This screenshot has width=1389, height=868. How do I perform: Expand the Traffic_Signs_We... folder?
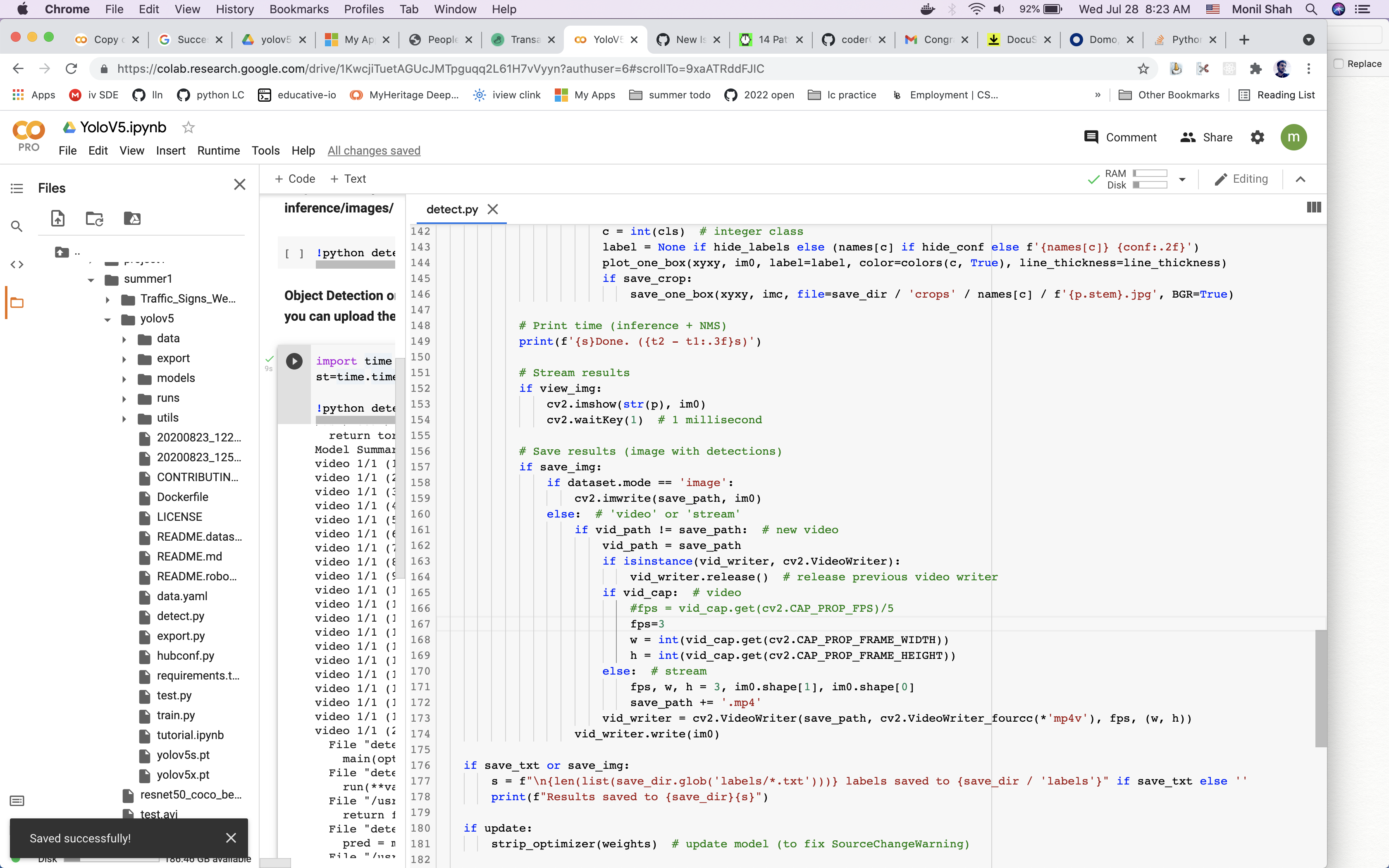click(x=107, y=299)
